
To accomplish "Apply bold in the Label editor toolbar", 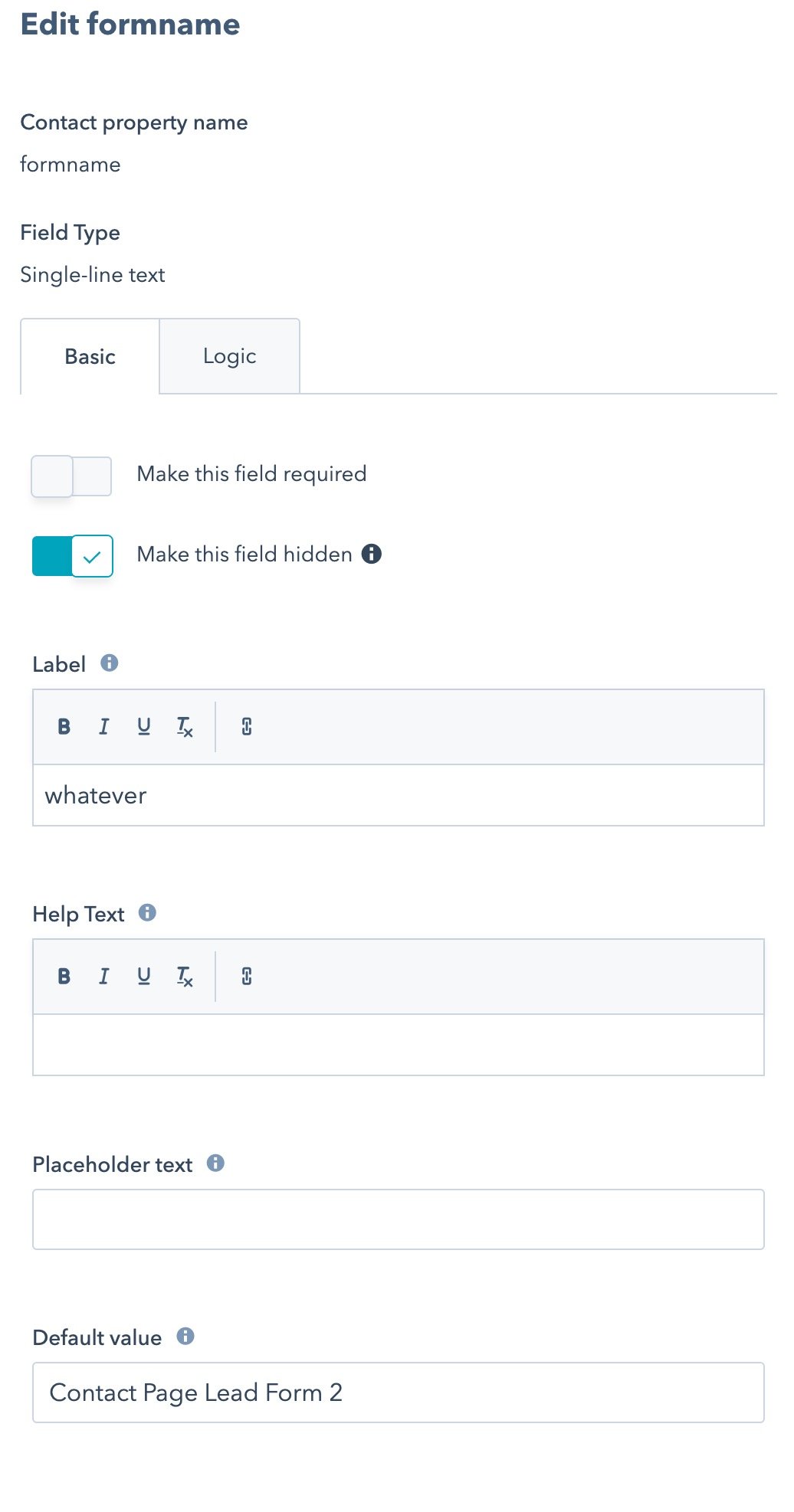I will pyautogui.click(x=64, y=727).
